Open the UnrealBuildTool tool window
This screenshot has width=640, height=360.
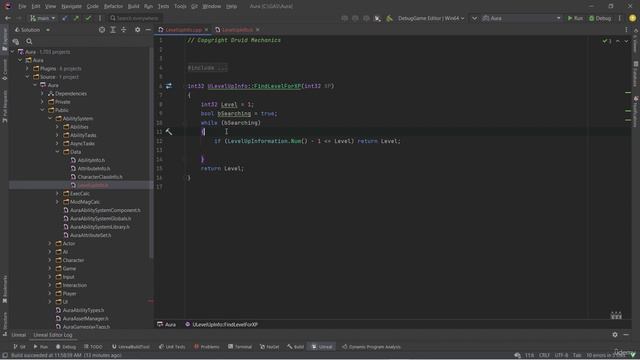point(131,347)
